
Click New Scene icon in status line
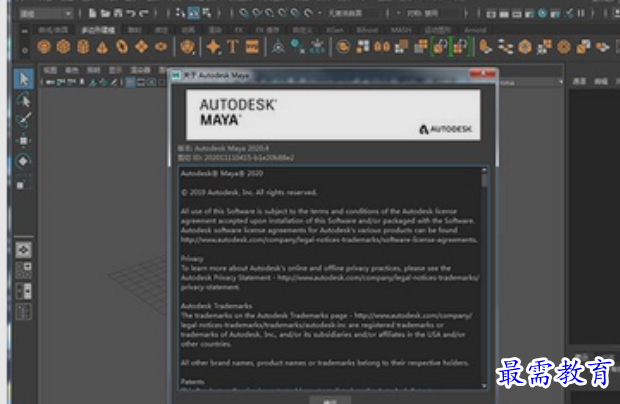pos(92,13)
